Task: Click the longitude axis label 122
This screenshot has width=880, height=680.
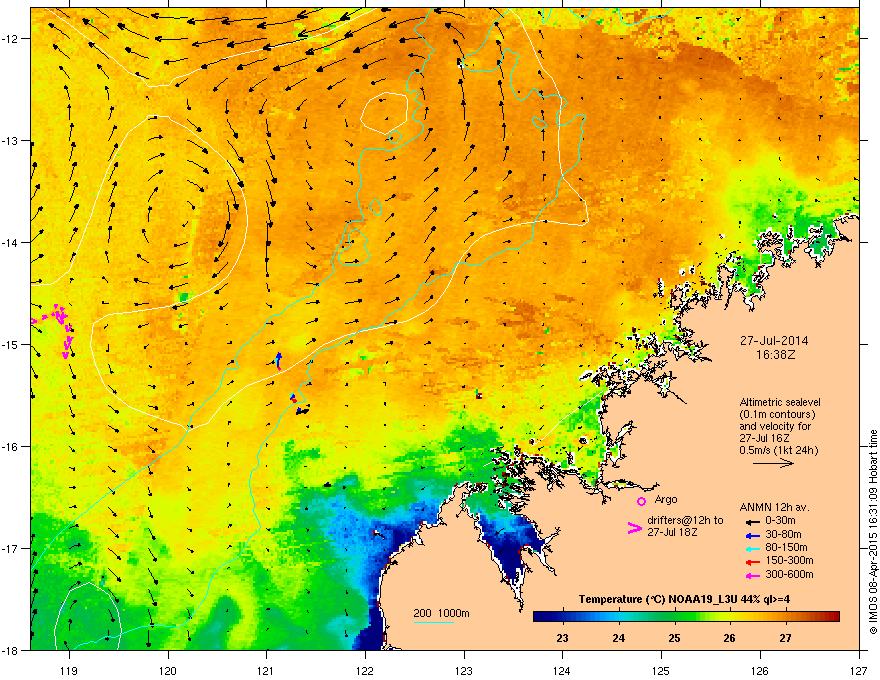Action: [365, 670]
